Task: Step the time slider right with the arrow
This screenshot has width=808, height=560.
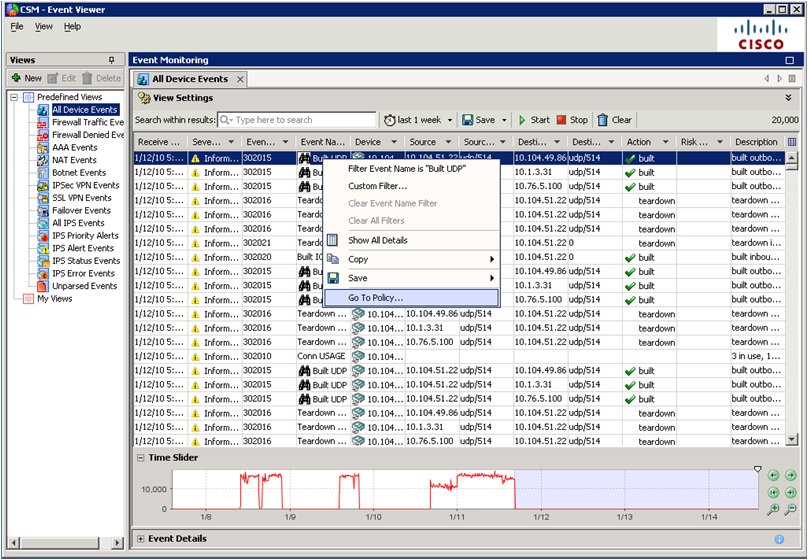Action: [790, 475]
